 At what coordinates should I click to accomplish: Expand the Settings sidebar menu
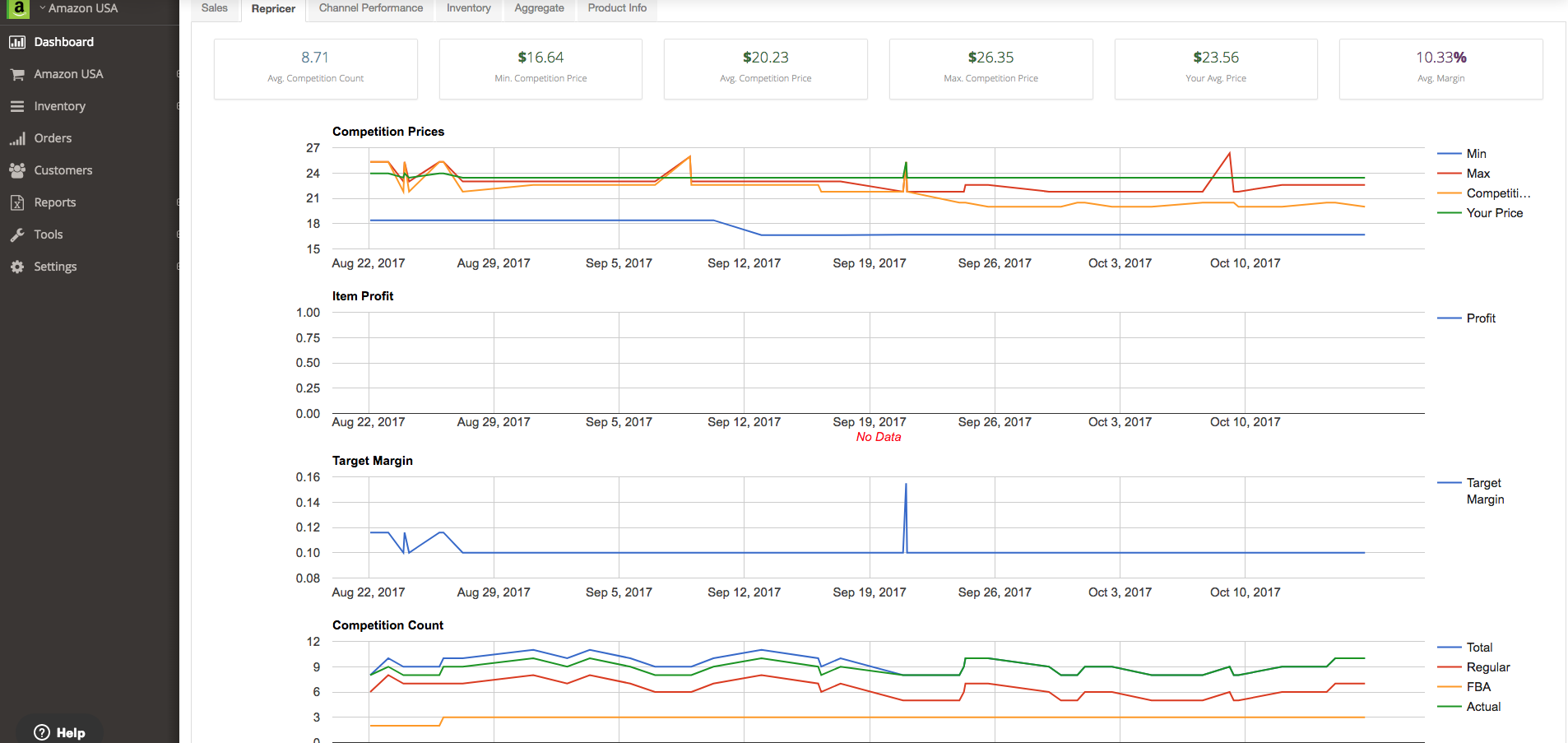pos(90,267)
